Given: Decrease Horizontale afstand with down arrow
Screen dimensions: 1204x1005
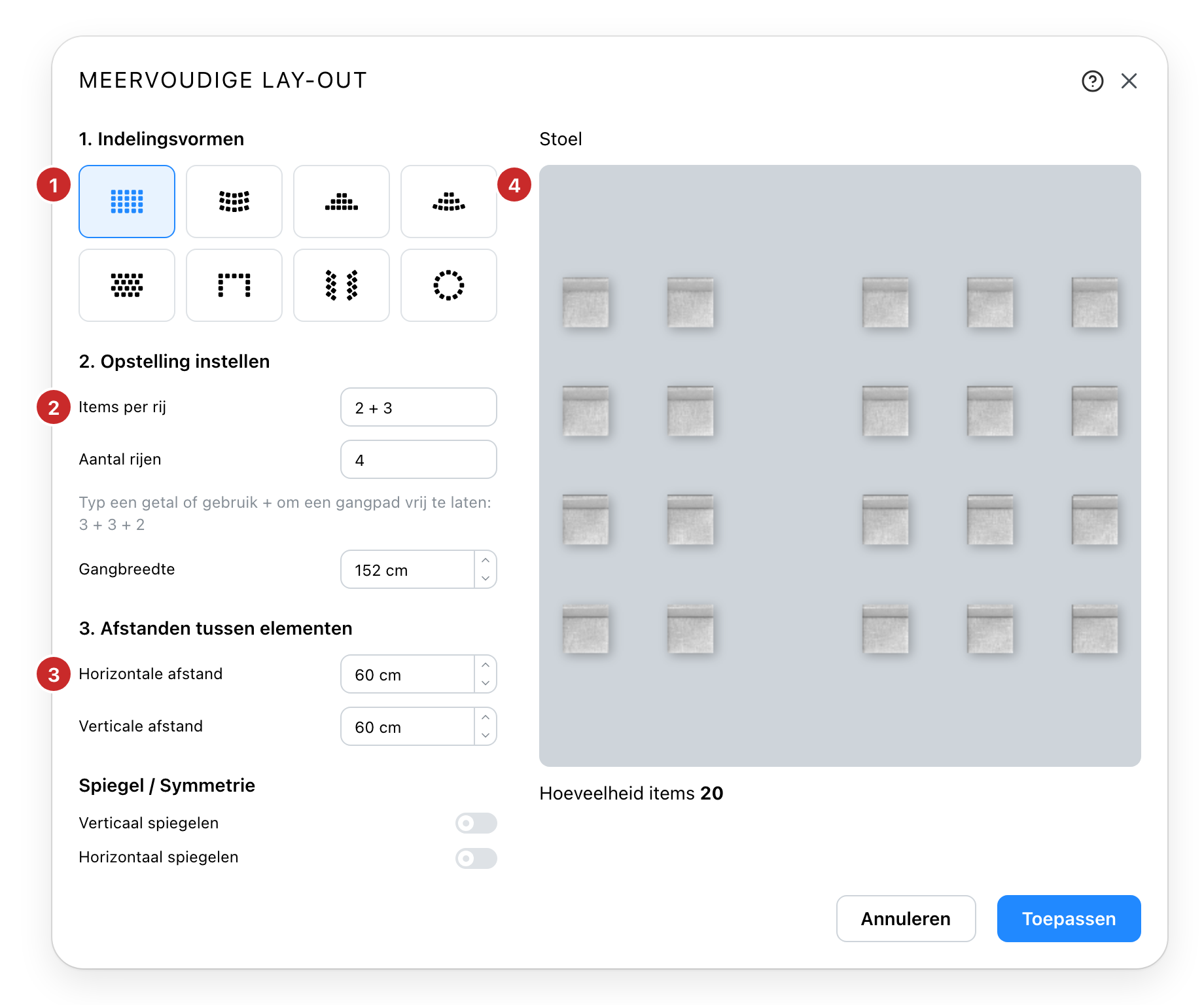Looking at the screenshot, I should click(486, 683).
